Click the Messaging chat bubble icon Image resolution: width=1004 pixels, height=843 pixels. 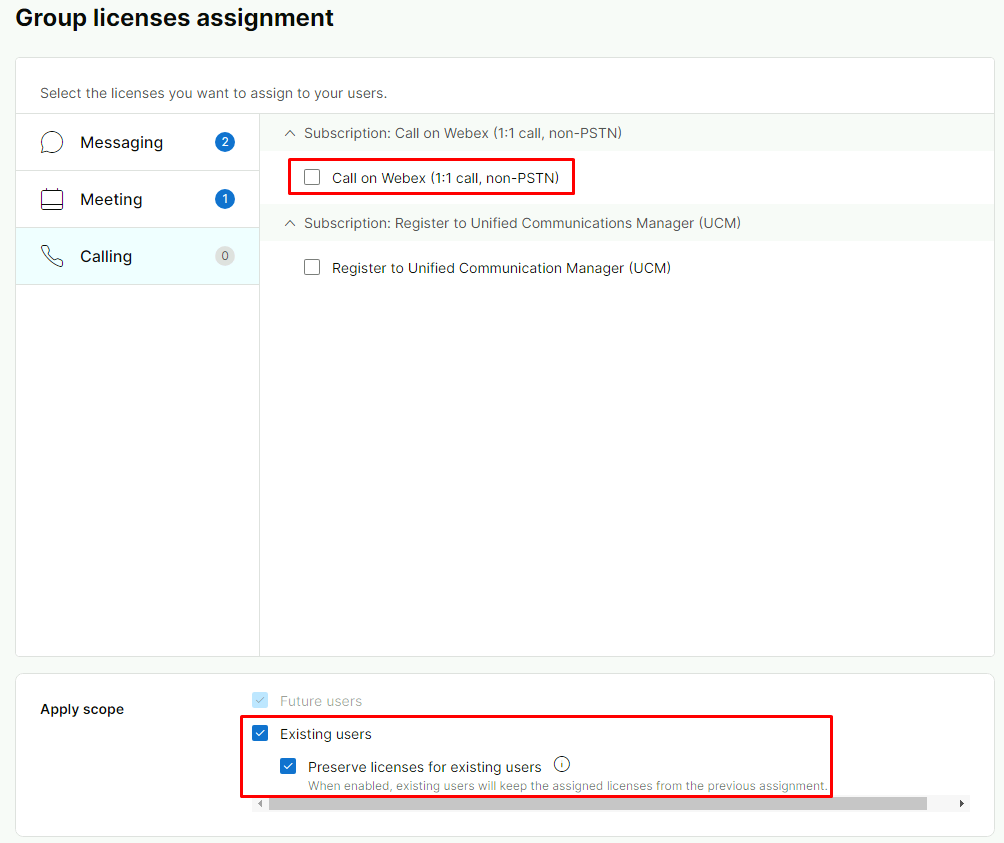click(52, 143)
